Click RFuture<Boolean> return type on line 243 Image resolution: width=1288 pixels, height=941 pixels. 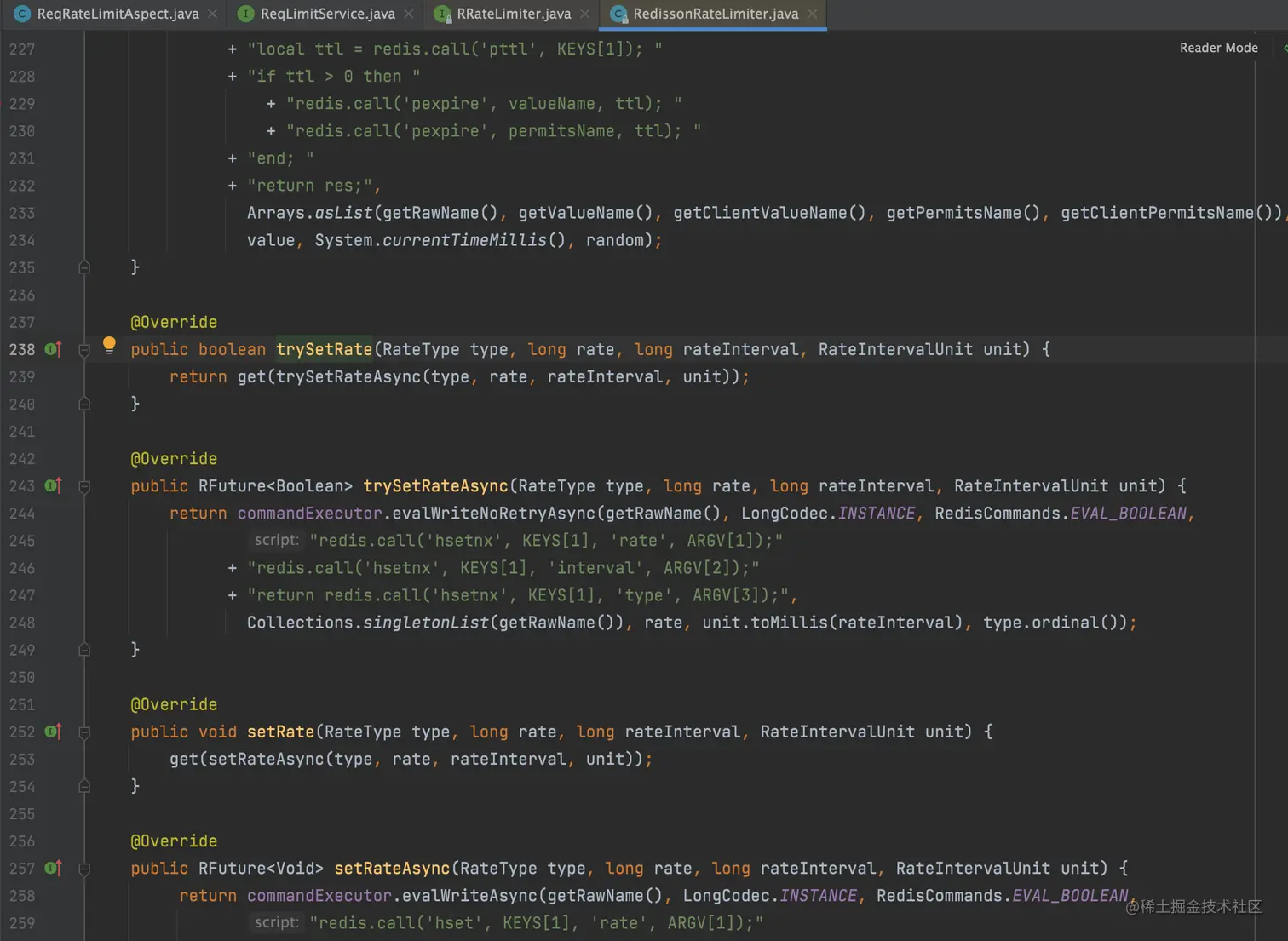[x=276, y=485]
